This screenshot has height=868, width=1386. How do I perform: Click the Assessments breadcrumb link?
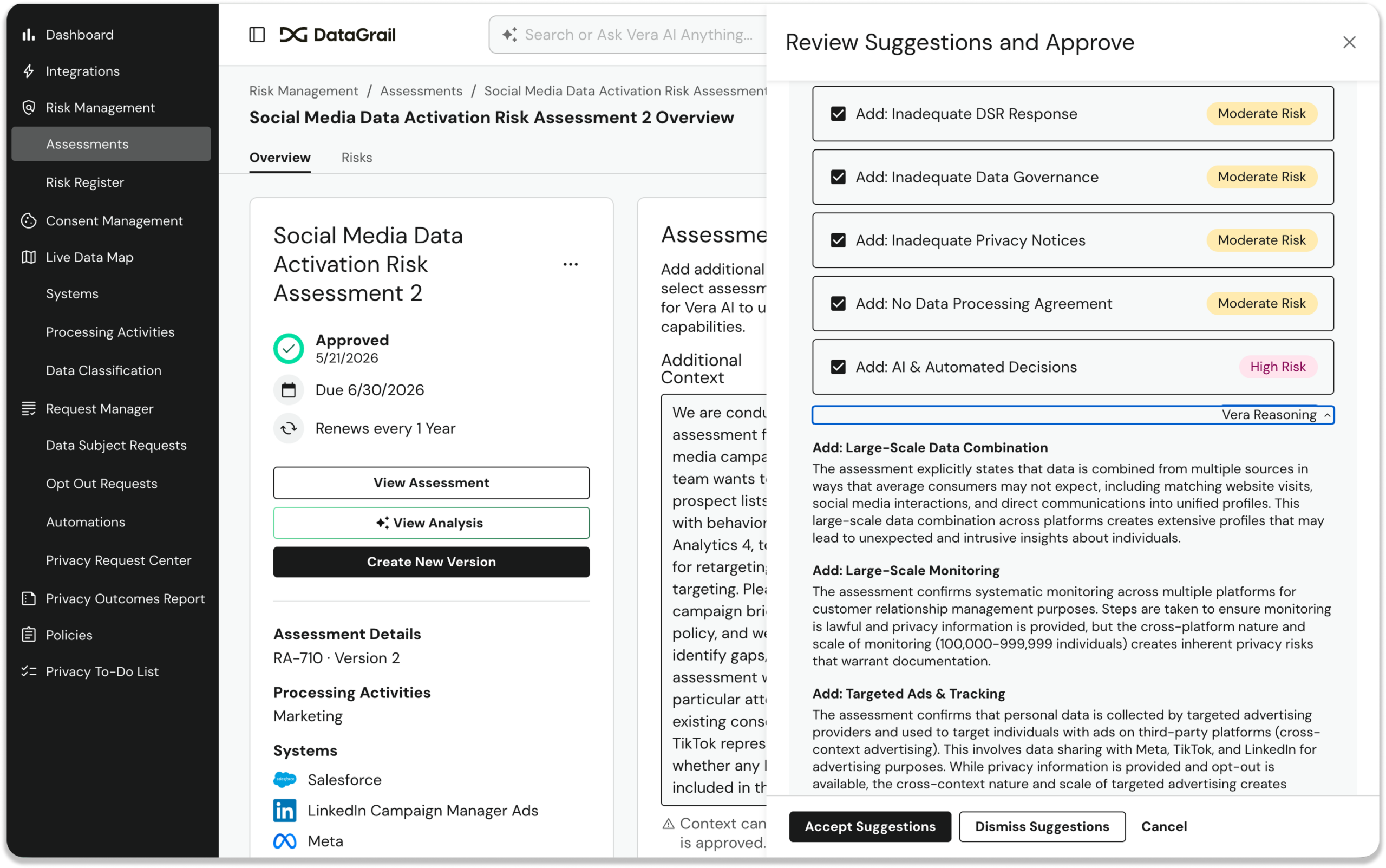(421, 91)
